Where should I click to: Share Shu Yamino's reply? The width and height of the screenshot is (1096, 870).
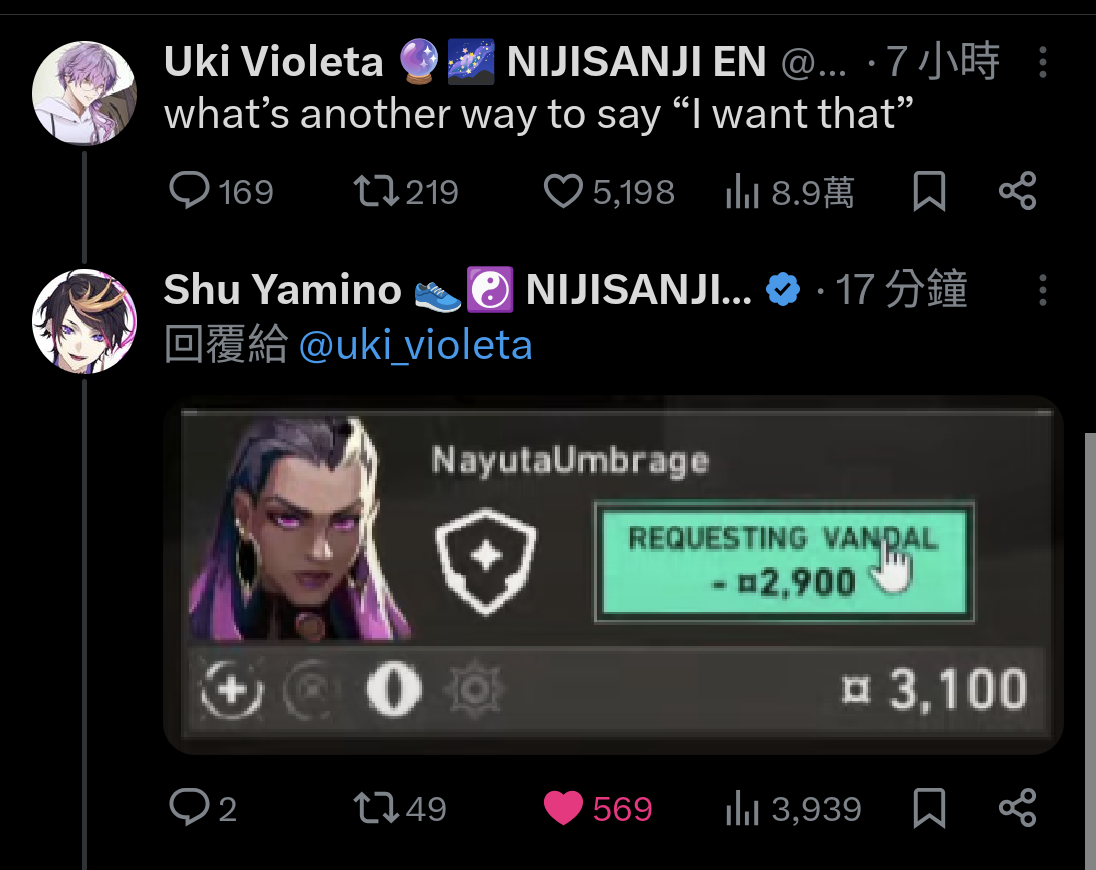click(x=1017, y=808)
